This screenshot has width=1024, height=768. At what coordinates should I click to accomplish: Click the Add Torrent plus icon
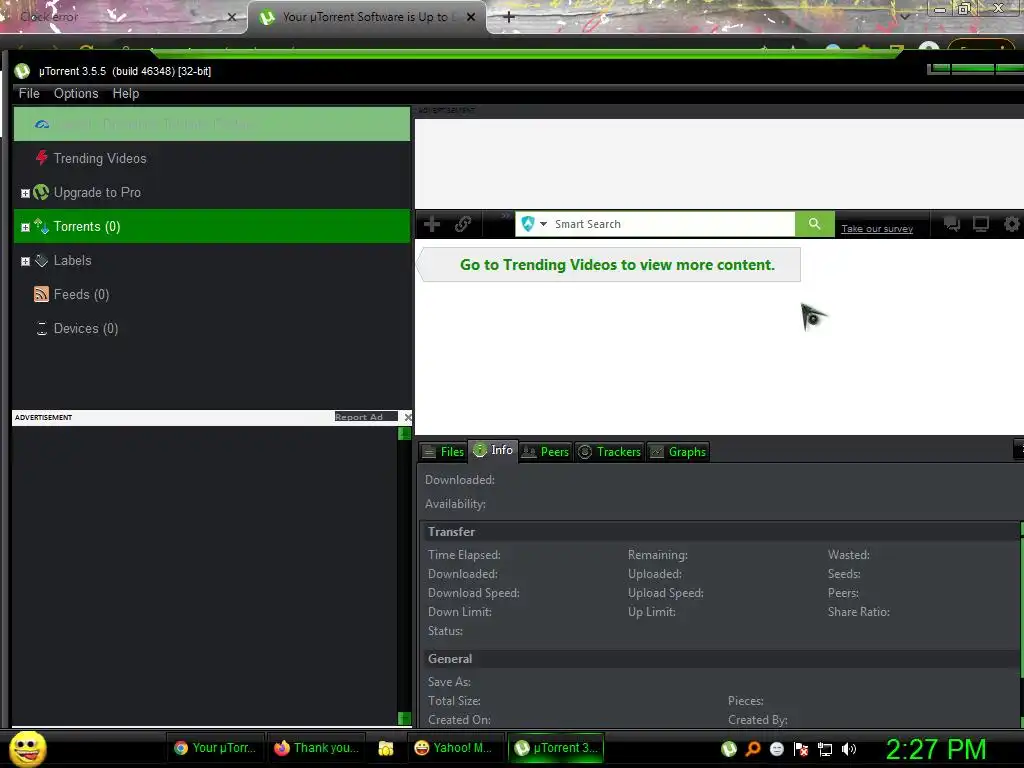(432, 225)
